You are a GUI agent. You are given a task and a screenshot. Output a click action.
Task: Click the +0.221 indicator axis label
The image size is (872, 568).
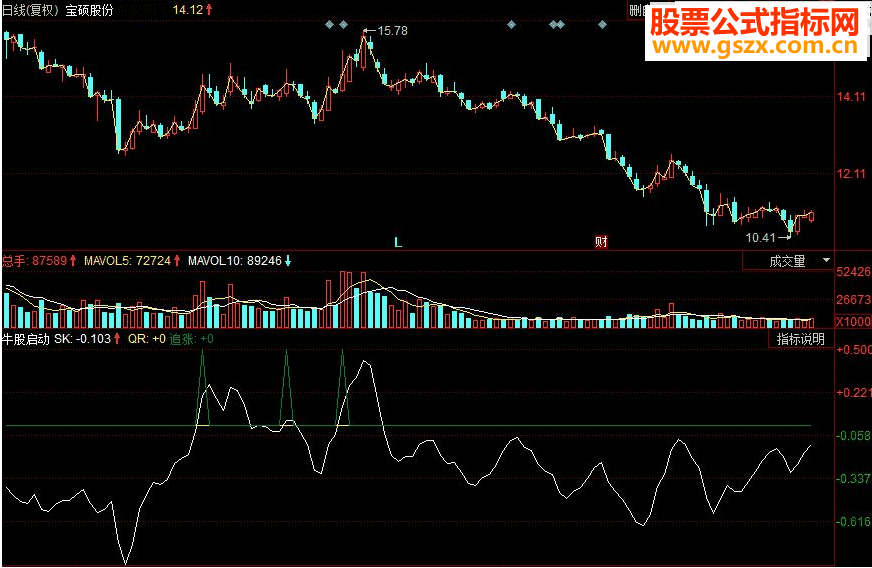point(854,393)
